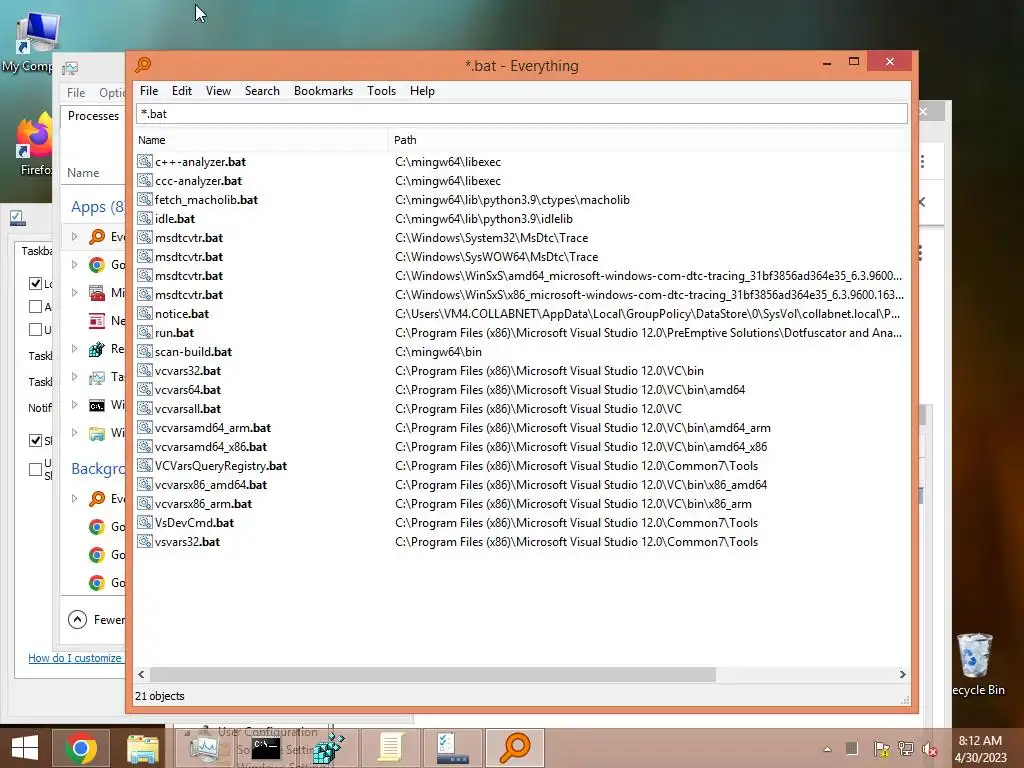Select vcvarsx86_amd64.bat in results

click(210, 485)
